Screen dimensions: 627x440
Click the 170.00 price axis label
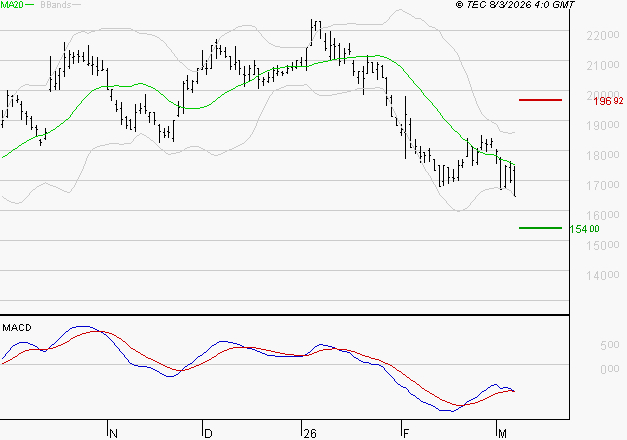[x=603, y=185]
